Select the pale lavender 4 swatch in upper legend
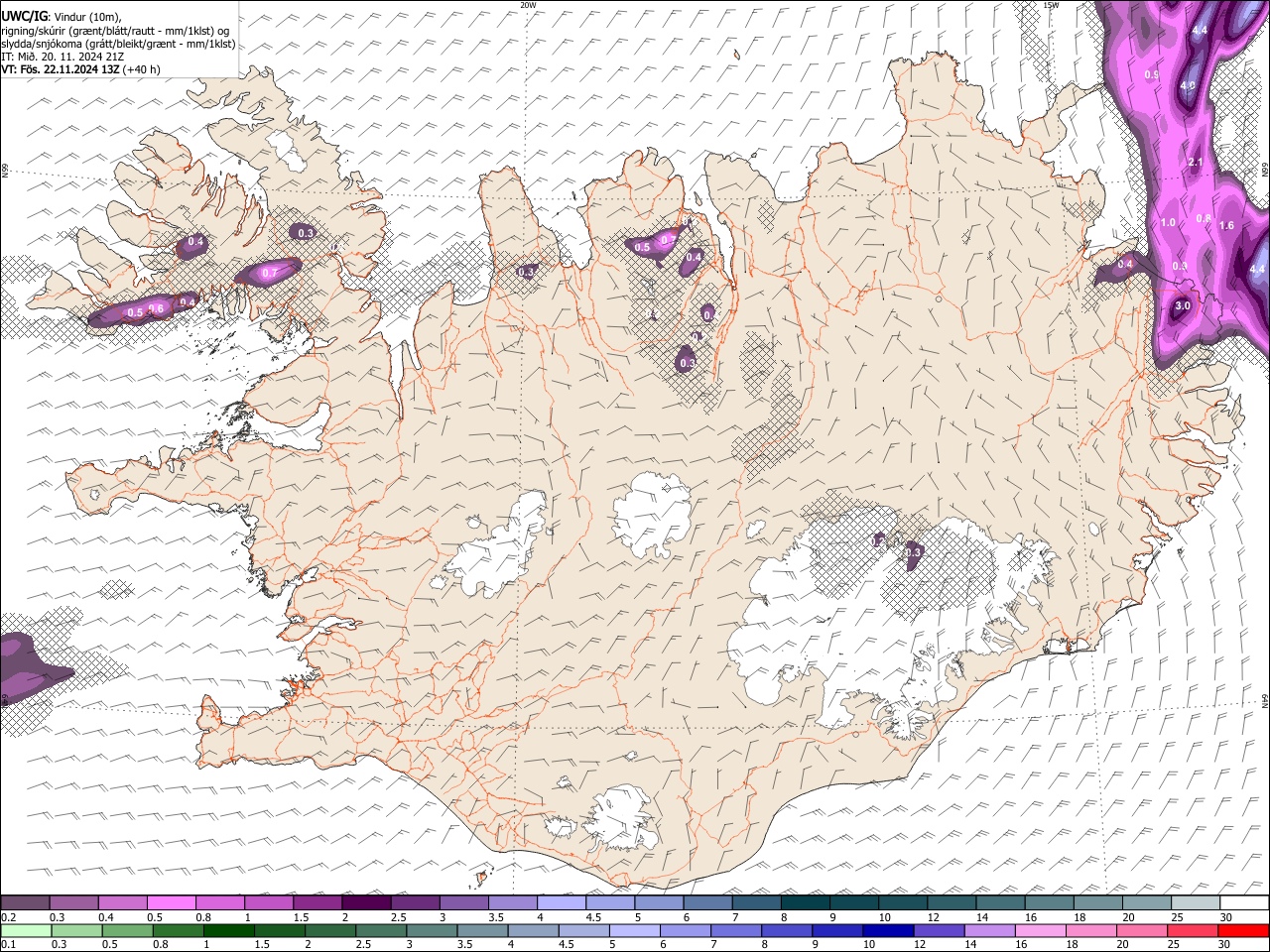 click(x=561, y=903)
